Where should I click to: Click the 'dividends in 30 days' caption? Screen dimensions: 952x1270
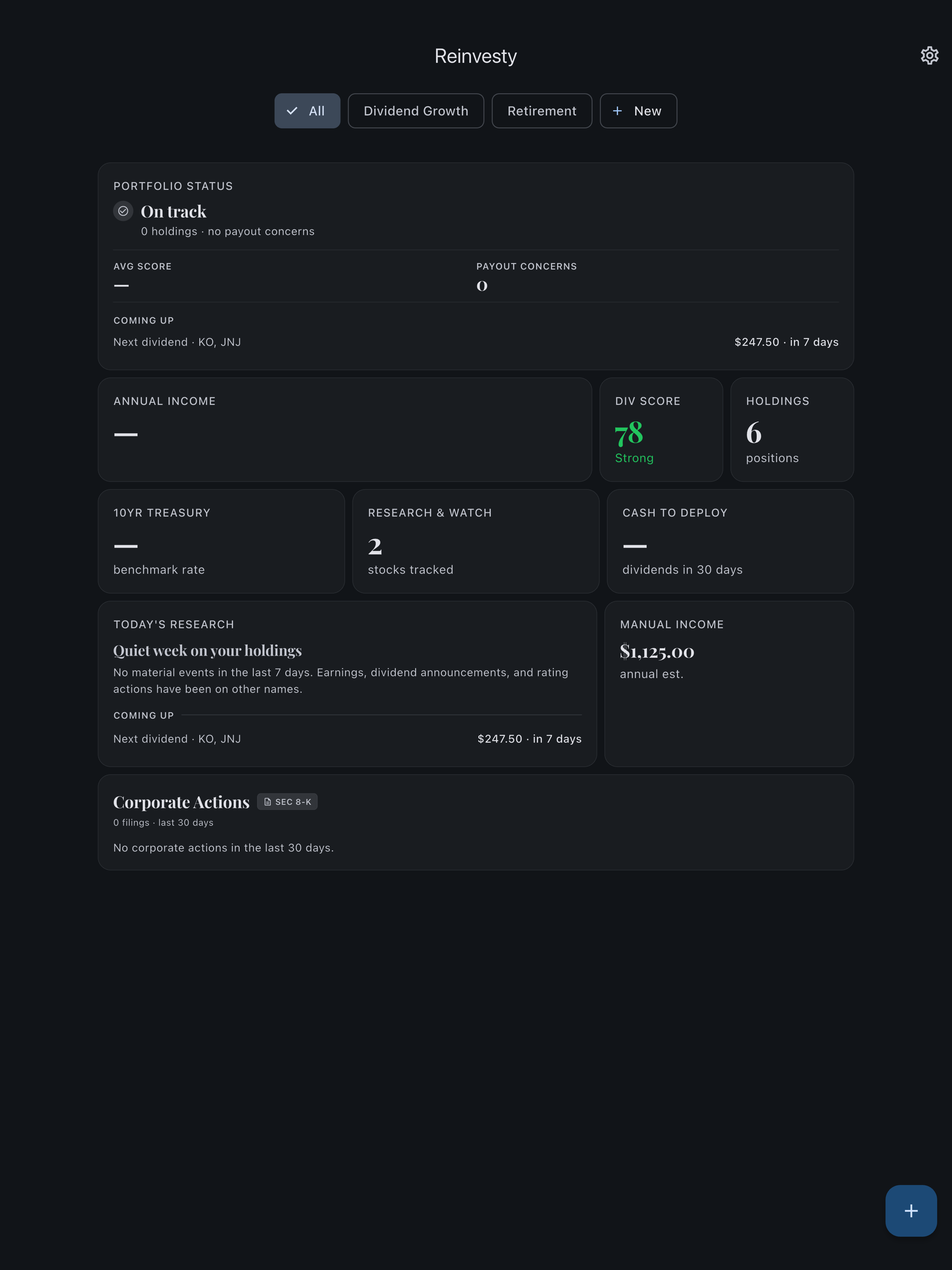tap(682, 569)
